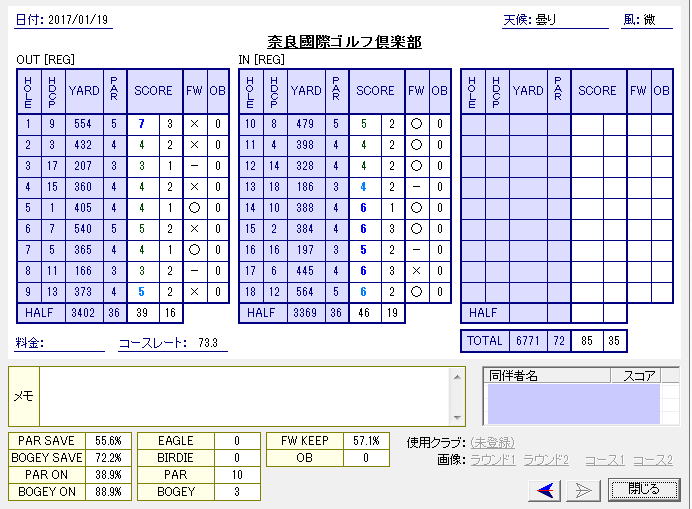The width and height of the screenshot is (692, 509).
Task: Click the empty companions list area
Action: (x=571, y=403)
